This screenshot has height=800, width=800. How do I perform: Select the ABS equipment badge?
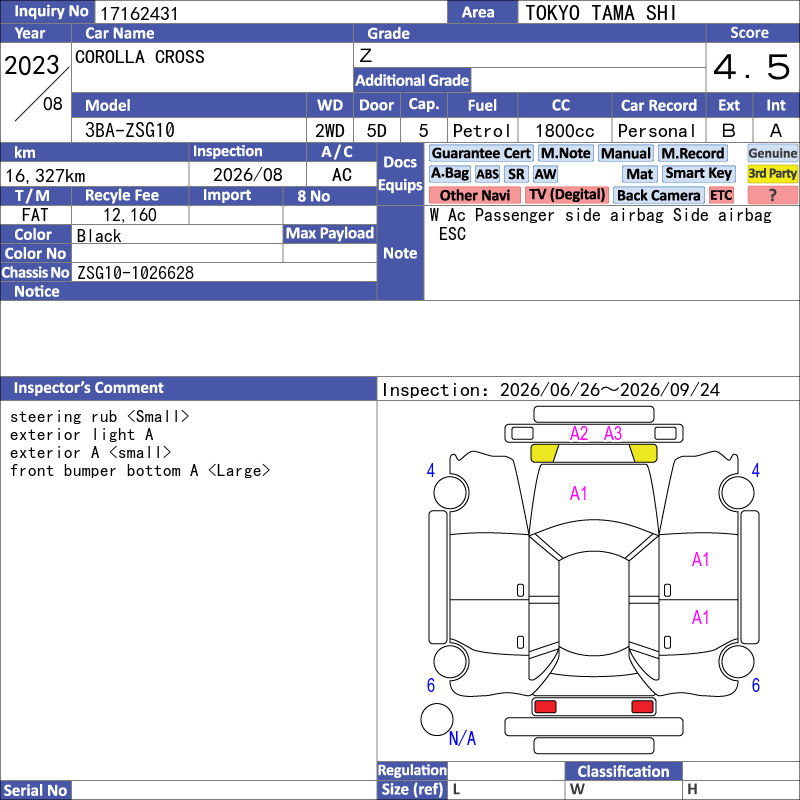487,174
